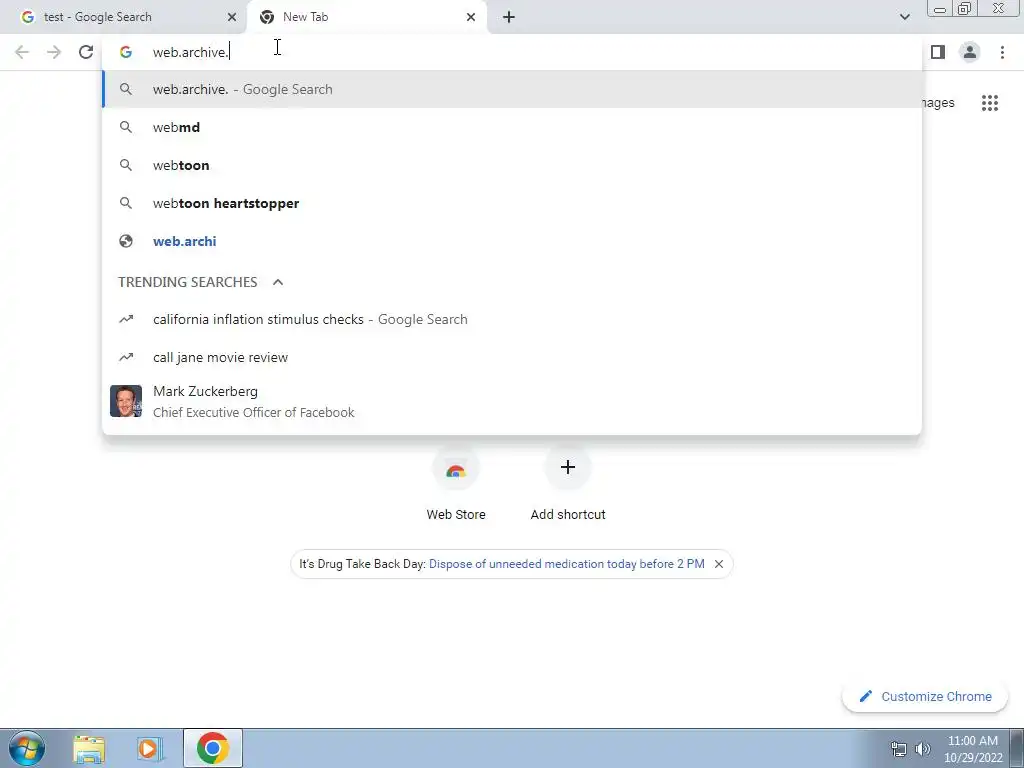Viewport: 1024px width, 768px height.
Task: Open a new tab with plus button
Action: coord(509,17)
